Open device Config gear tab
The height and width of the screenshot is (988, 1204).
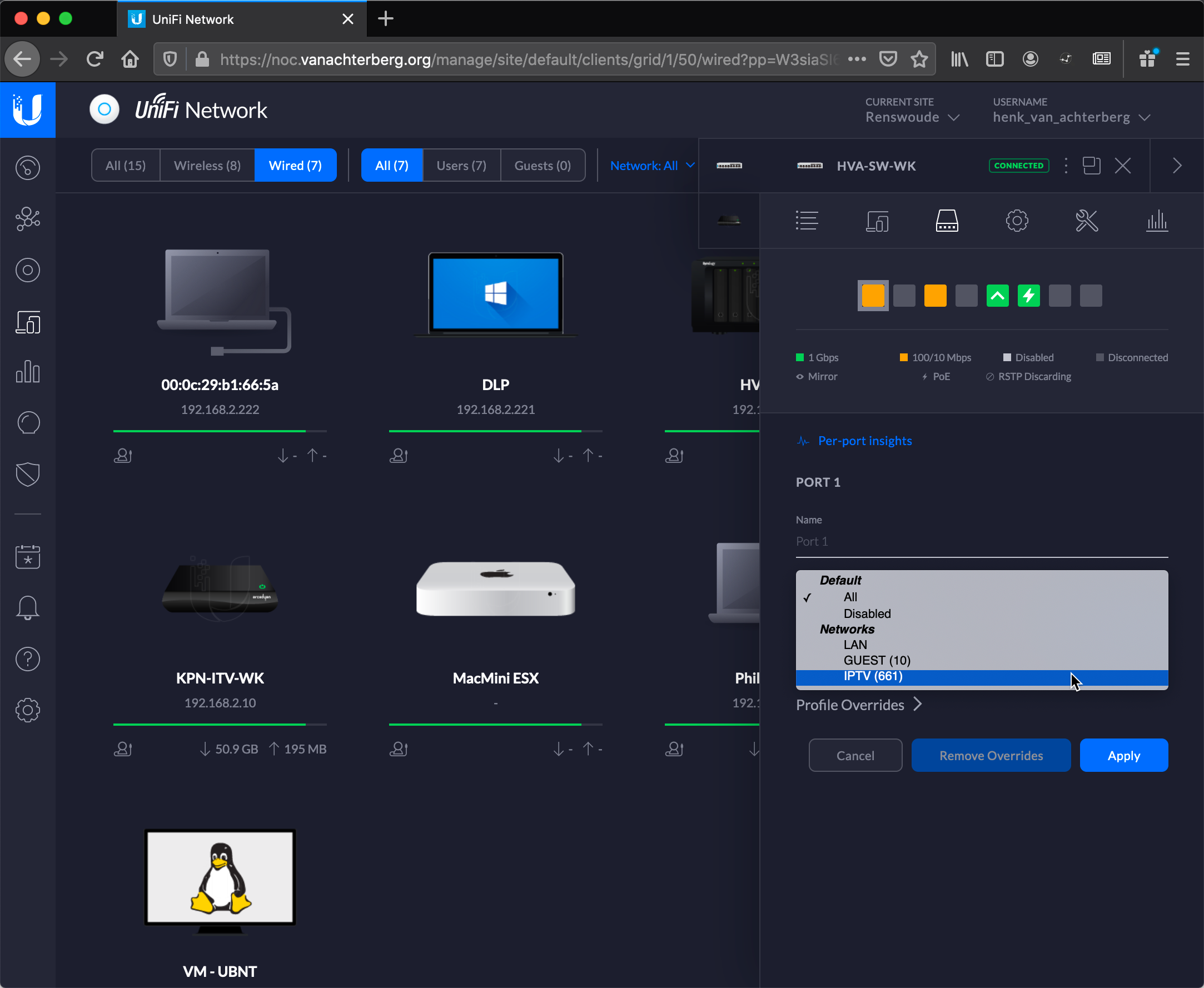click(1018, 221)
